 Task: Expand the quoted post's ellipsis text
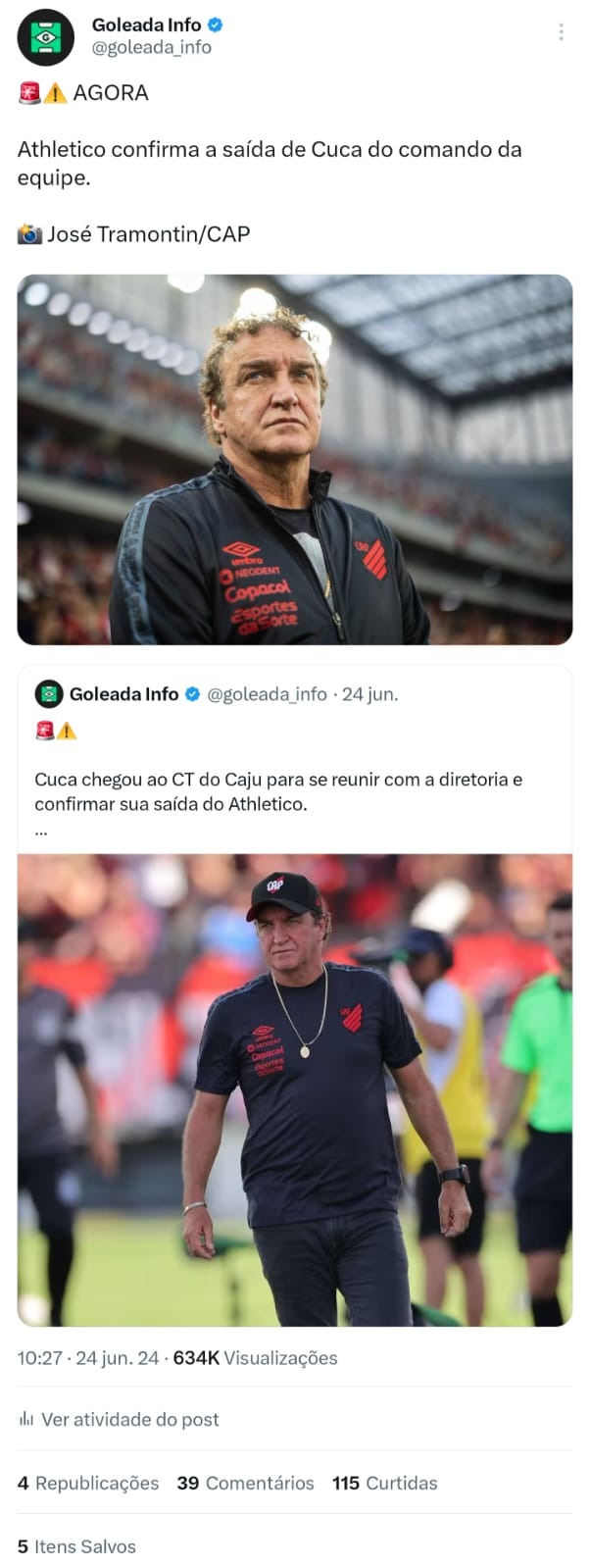point(41,831)
